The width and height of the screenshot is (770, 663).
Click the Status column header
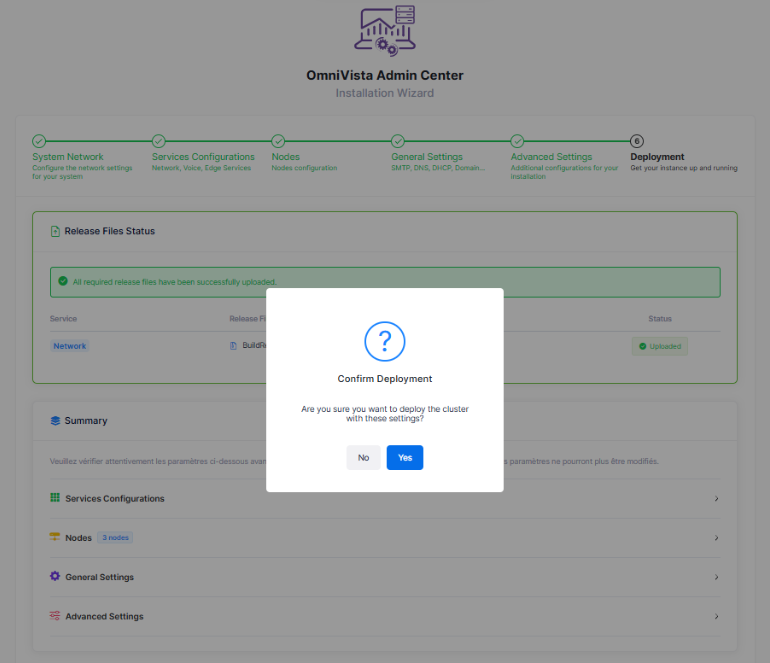(x=660, y=319)
